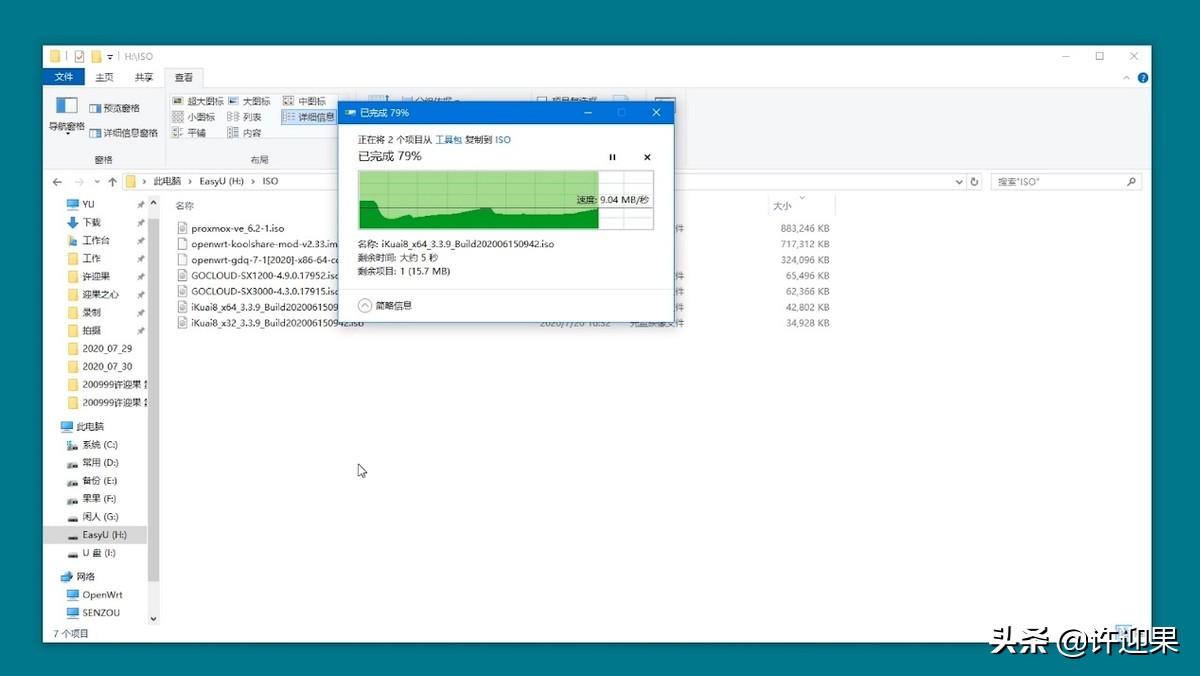Open the 工具包 source link in dialog

[x=448, y=140]
